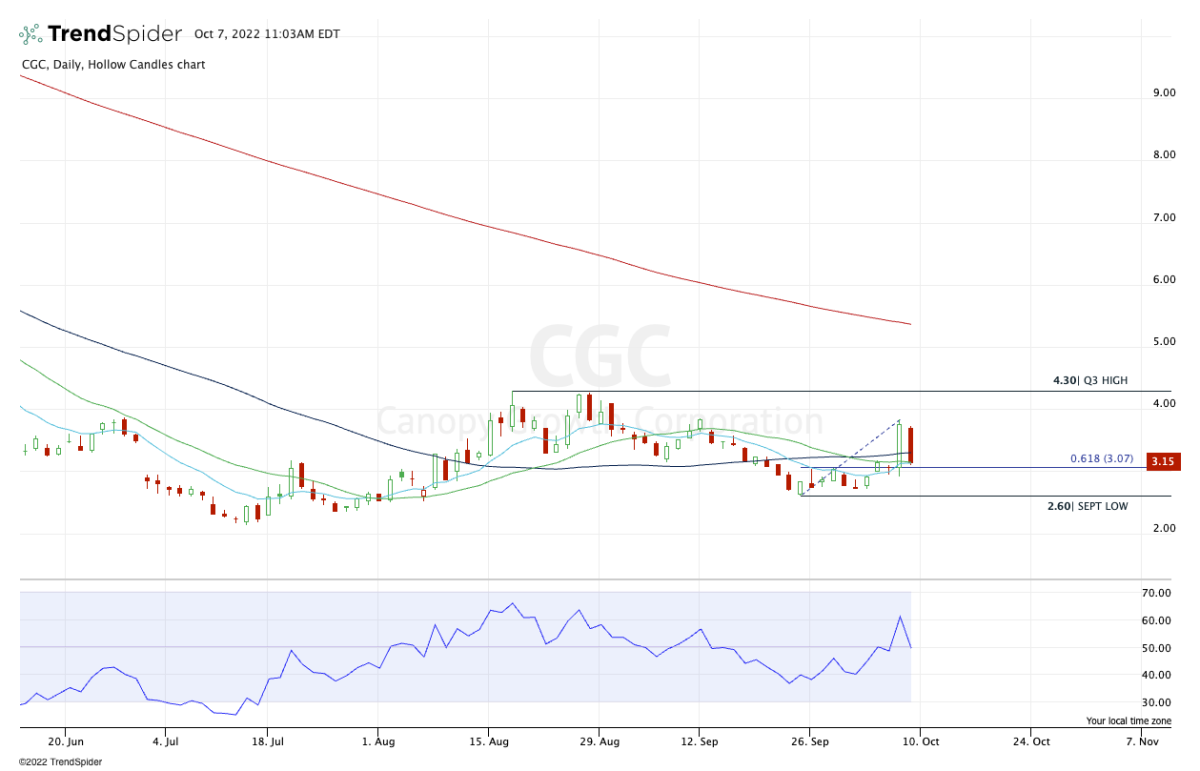Click the last red candle on the chart

click(x=910, y=445)
